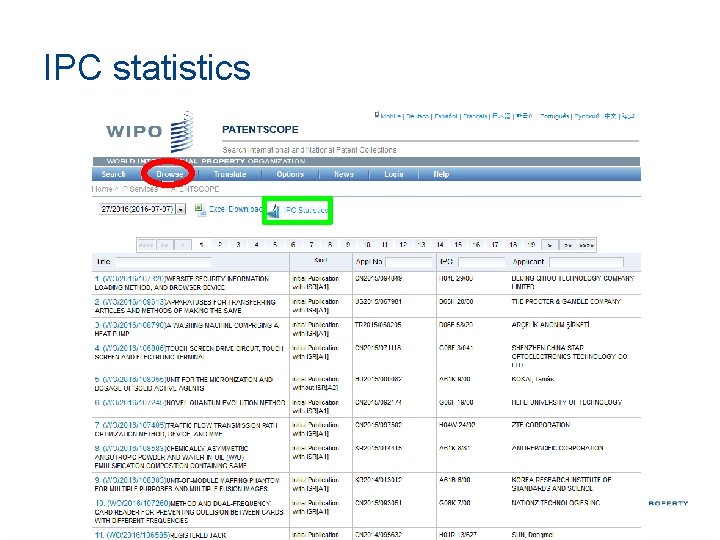Select ZTE CORPORATION applicant cell
The height and width of the screenshot is (540, 720).
click(x=540, y=425)
